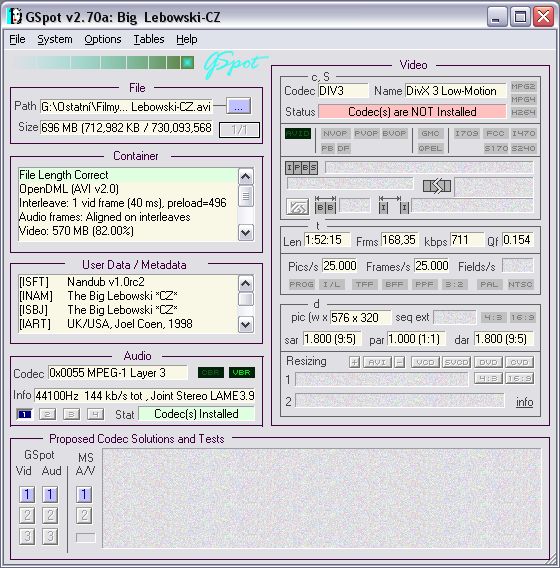Click the Resizing plus button
The image size is (560, 568).
tap(355, 362)
